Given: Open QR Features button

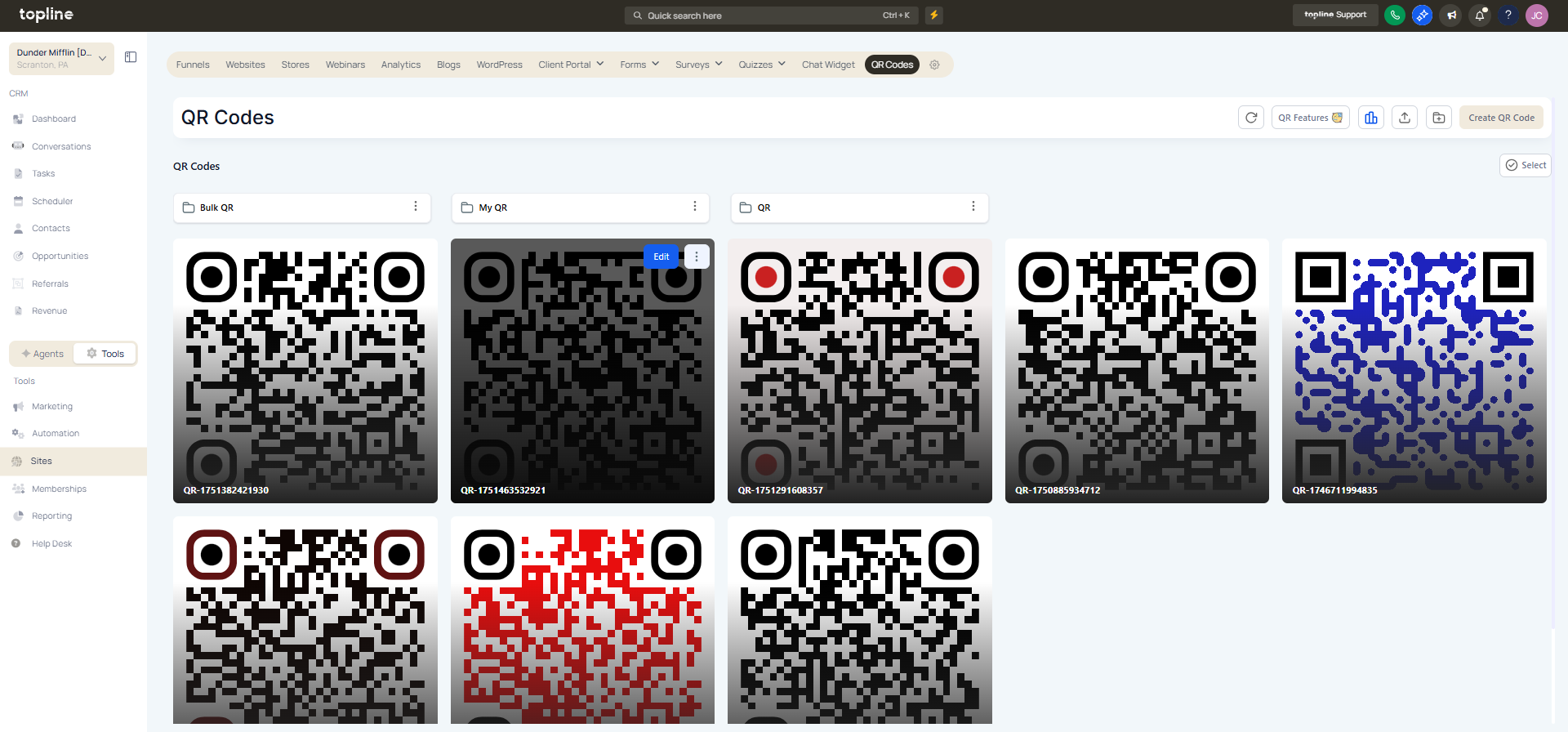Looking at the screenshot, I should 1310,118.
